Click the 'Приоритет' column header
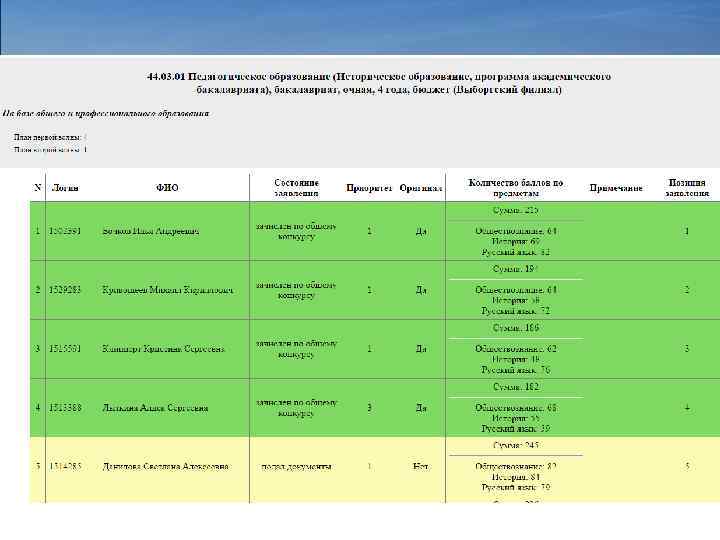 (x=369, y=188)
